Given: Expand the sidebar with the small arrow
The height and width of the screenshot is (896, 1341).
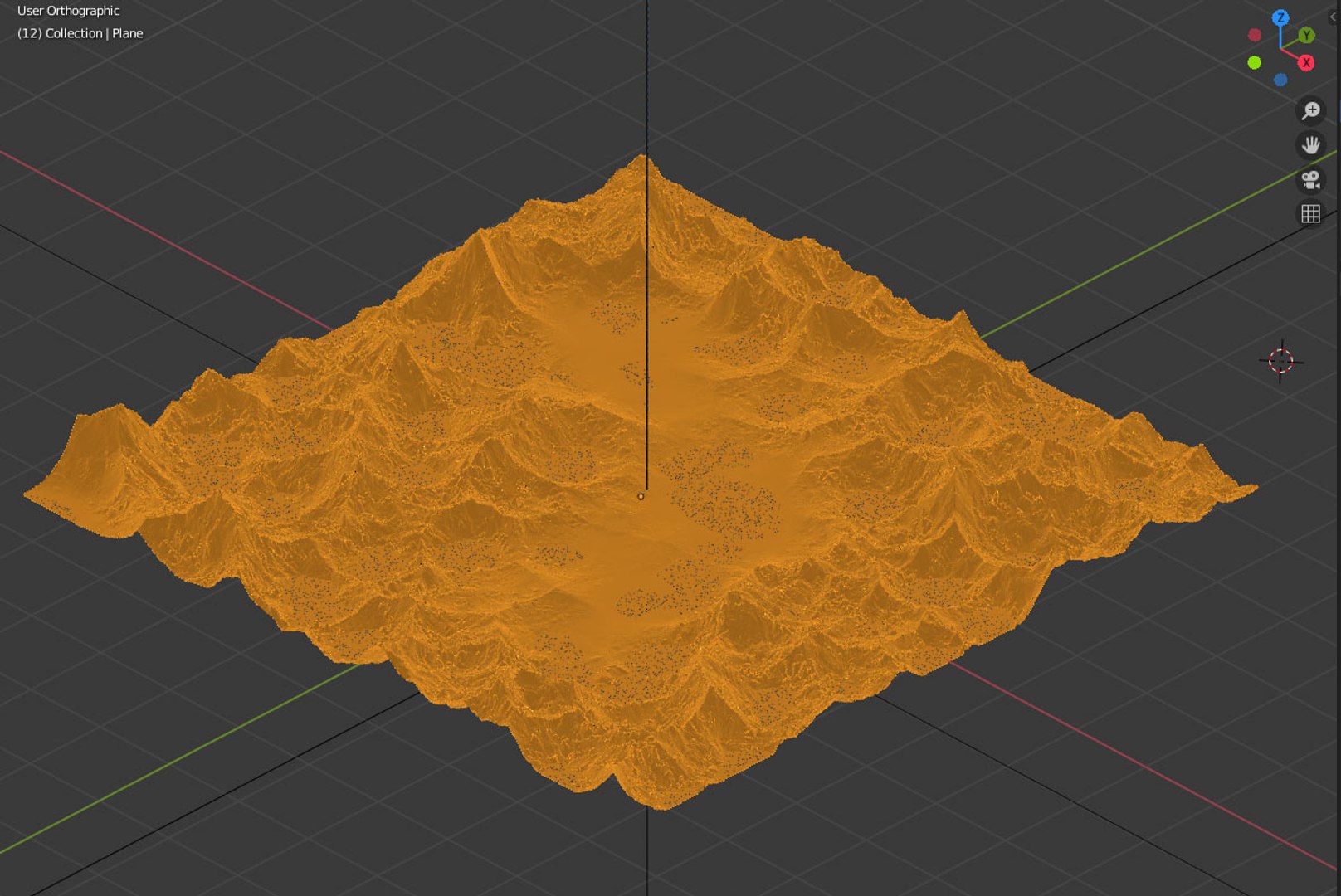Looking at the screenshot, I should coord(1334,17).
